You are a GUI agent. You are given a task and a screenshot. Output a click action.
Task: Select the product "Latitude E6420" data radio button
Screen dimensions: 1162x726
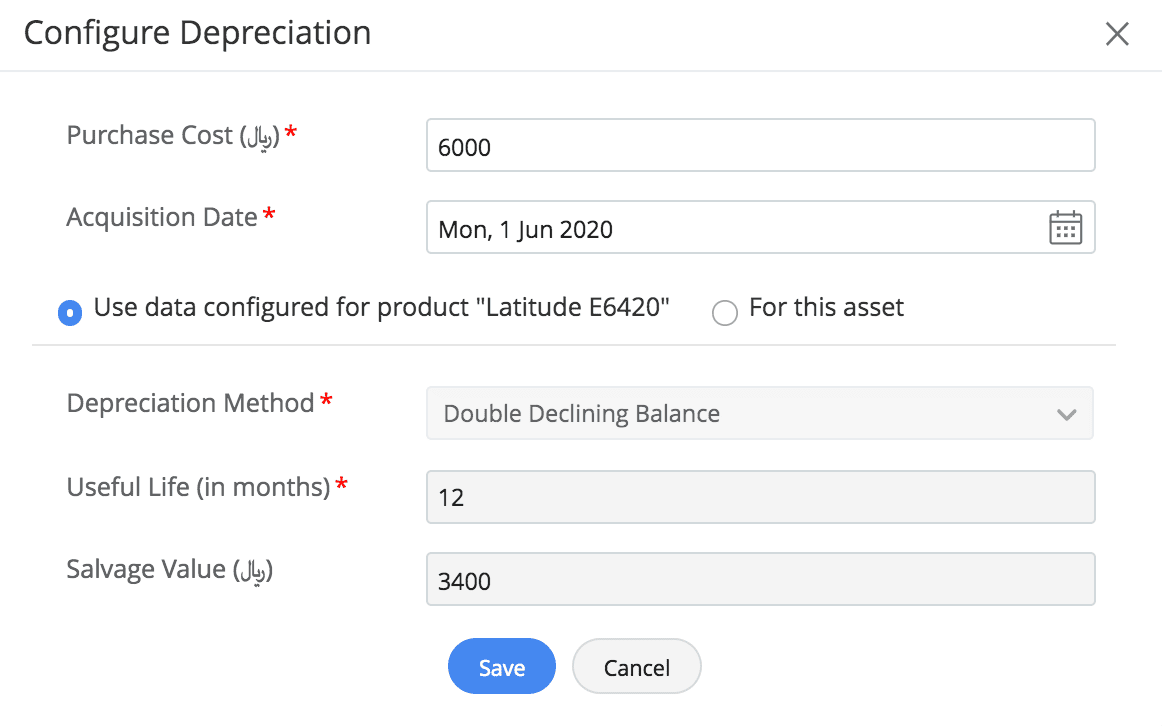click(70, 313)
